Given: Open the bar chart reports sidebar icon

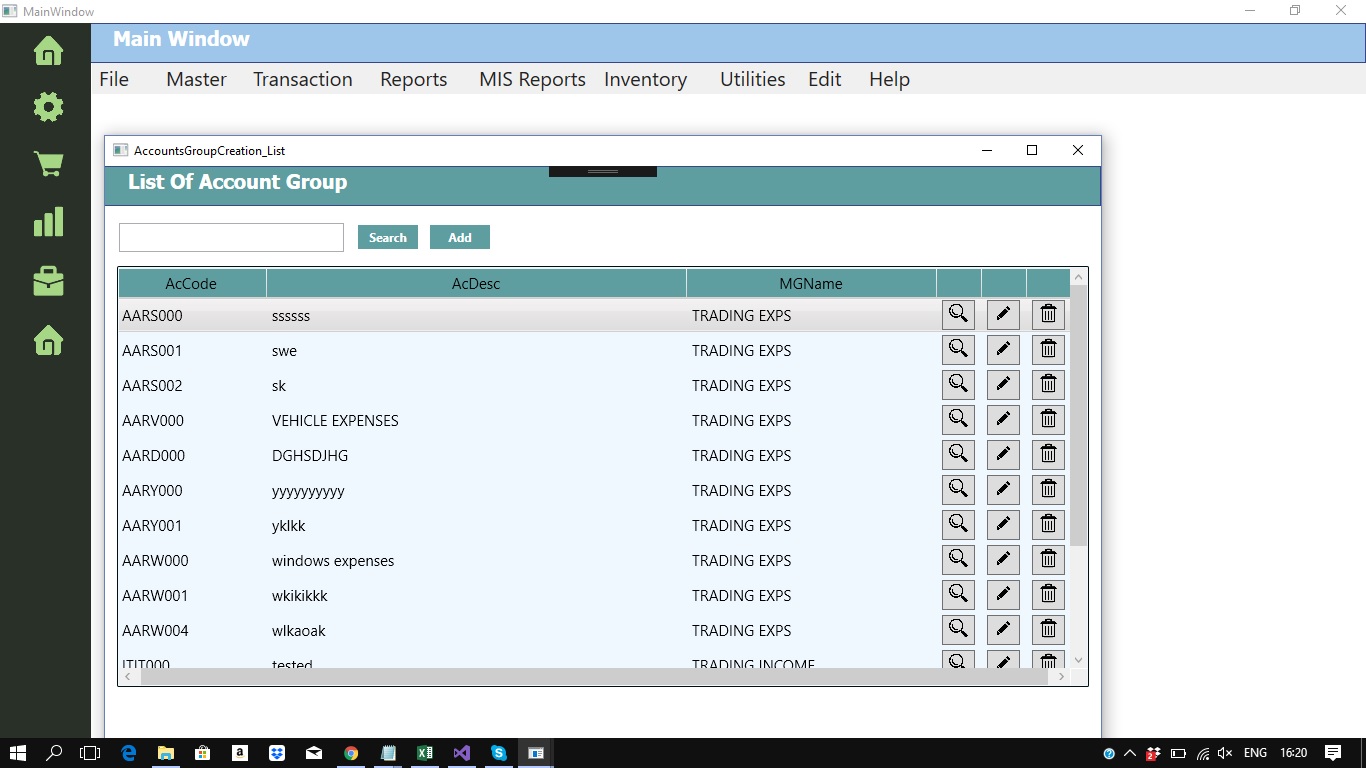Looking at the screenshot, I should coord(47,222).
